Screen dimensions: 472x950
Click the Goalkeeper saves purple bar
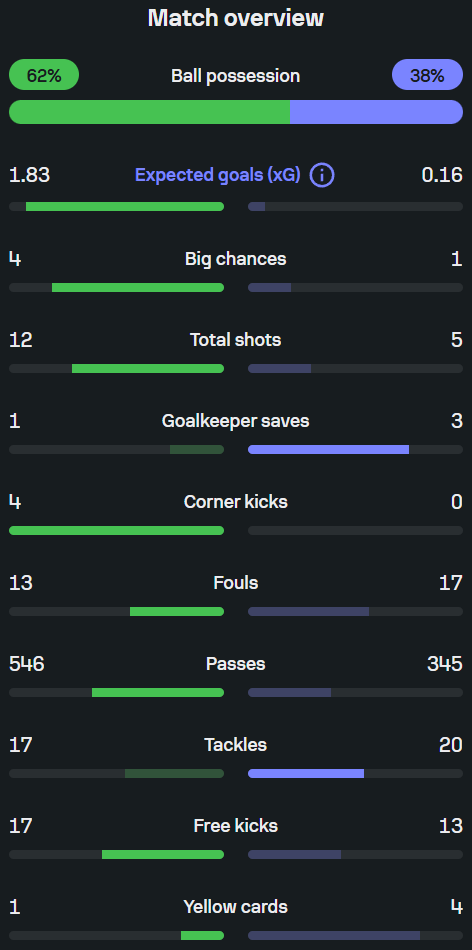point(328,450)
